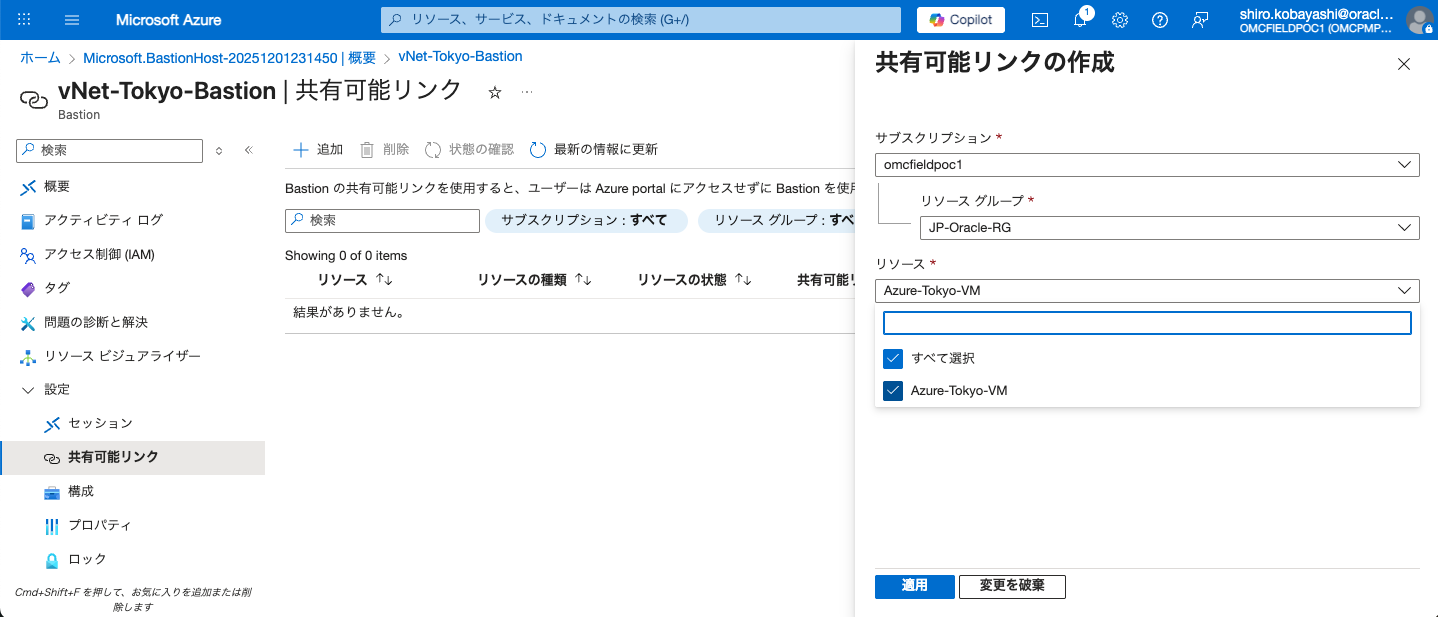Open Azure notifications bell icon
This screenshot has height=617, width=1438.
click(x=1079, y=19)
